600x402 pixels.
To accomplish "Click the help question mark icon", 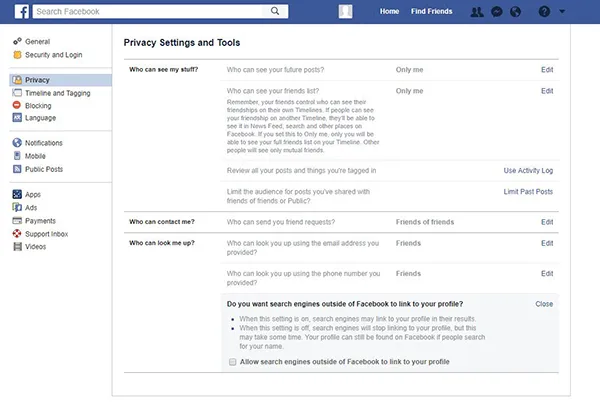I will 544,12.
